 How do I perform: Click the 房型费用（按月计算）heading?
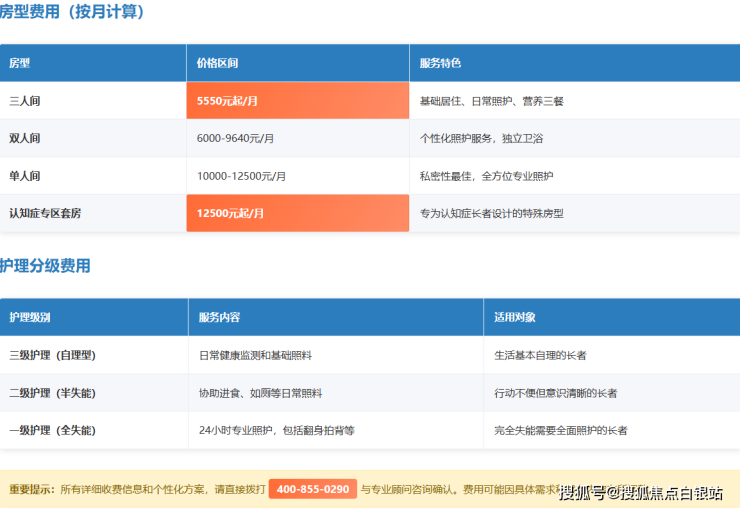coord(72,12)
